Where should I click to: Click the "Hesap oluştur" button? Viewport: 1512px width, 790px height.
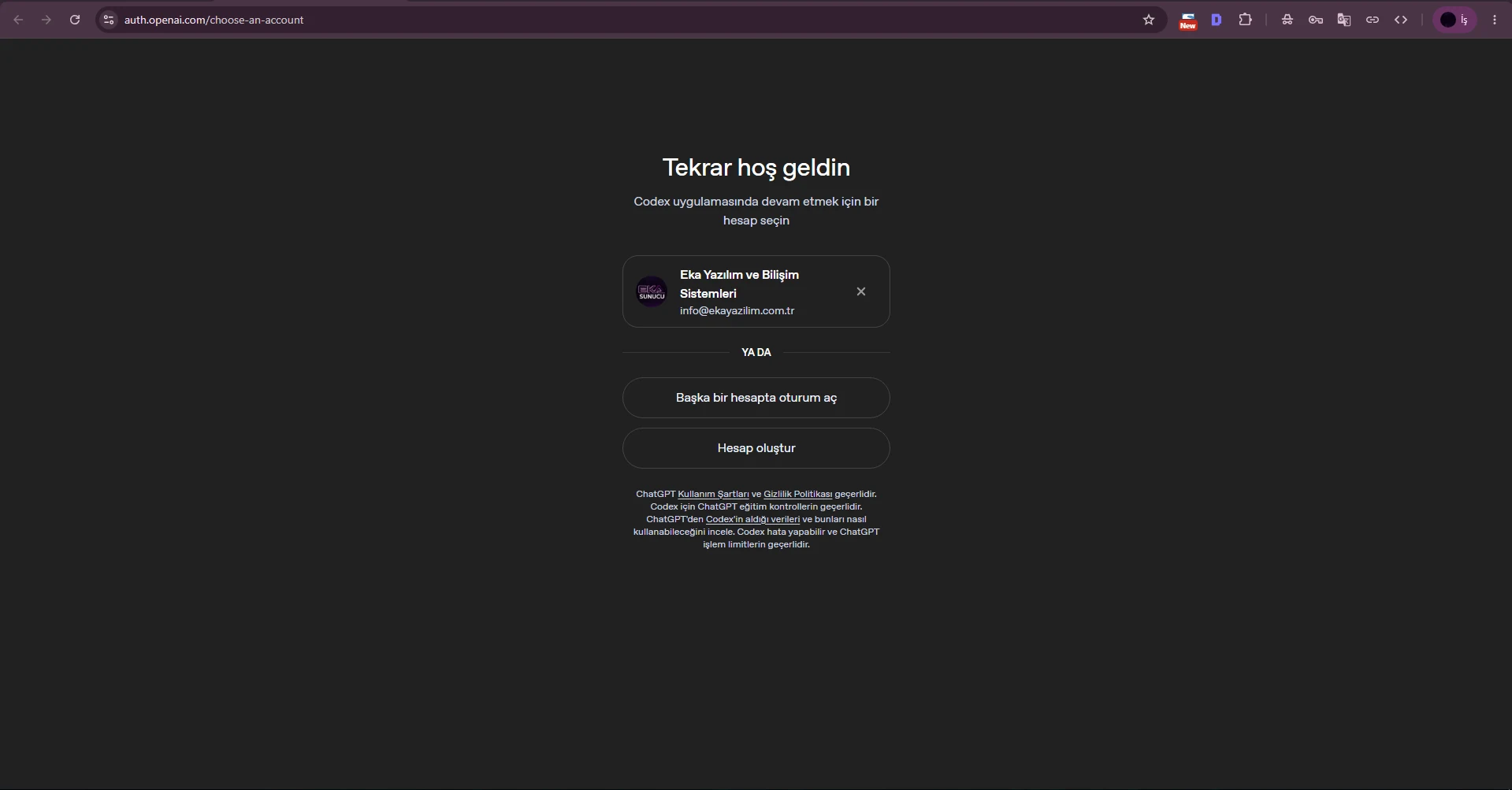tap(756, 448)
